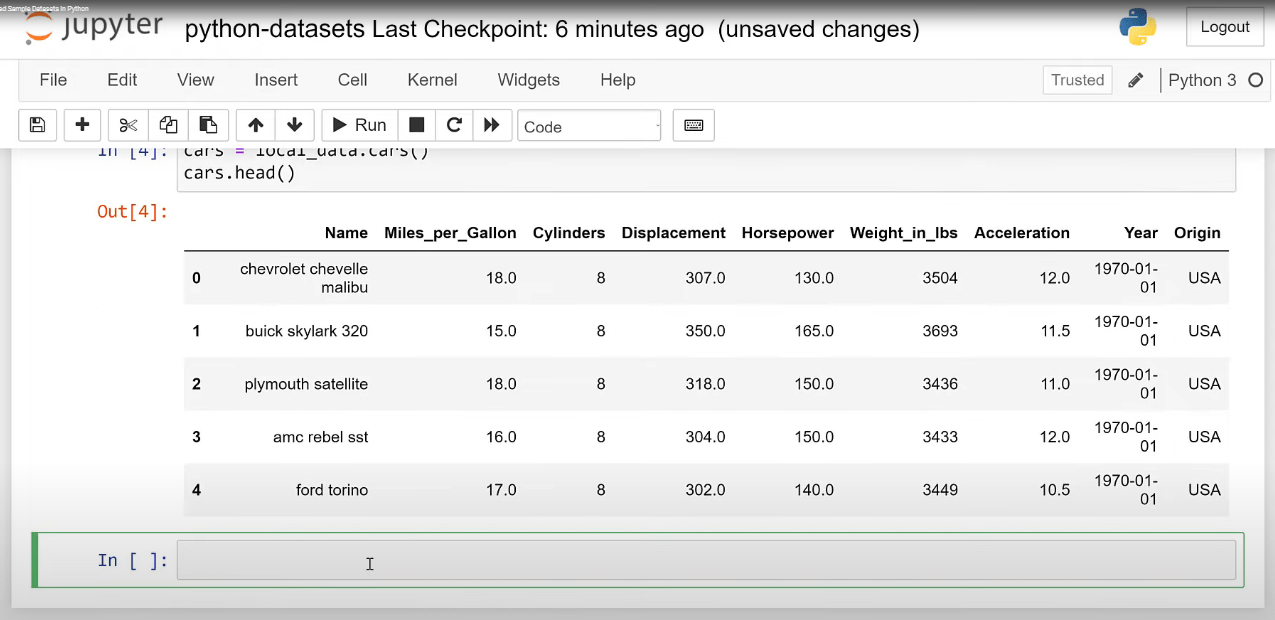The width and height of the screenshot is (1275, 620).
Task: Copy selected cells icon
Action: pyautogui.click(x=168, y=125)
